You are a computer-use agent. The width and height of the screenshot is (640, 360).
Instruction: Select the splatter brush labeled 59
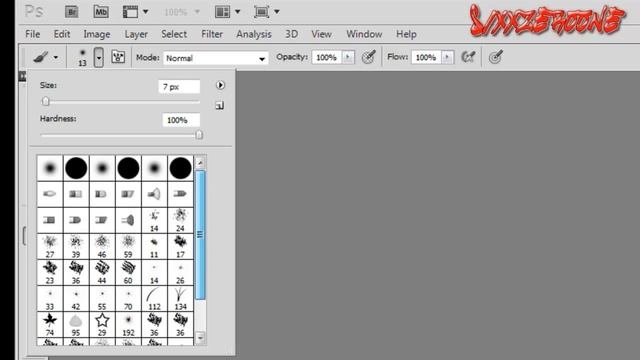128,247
